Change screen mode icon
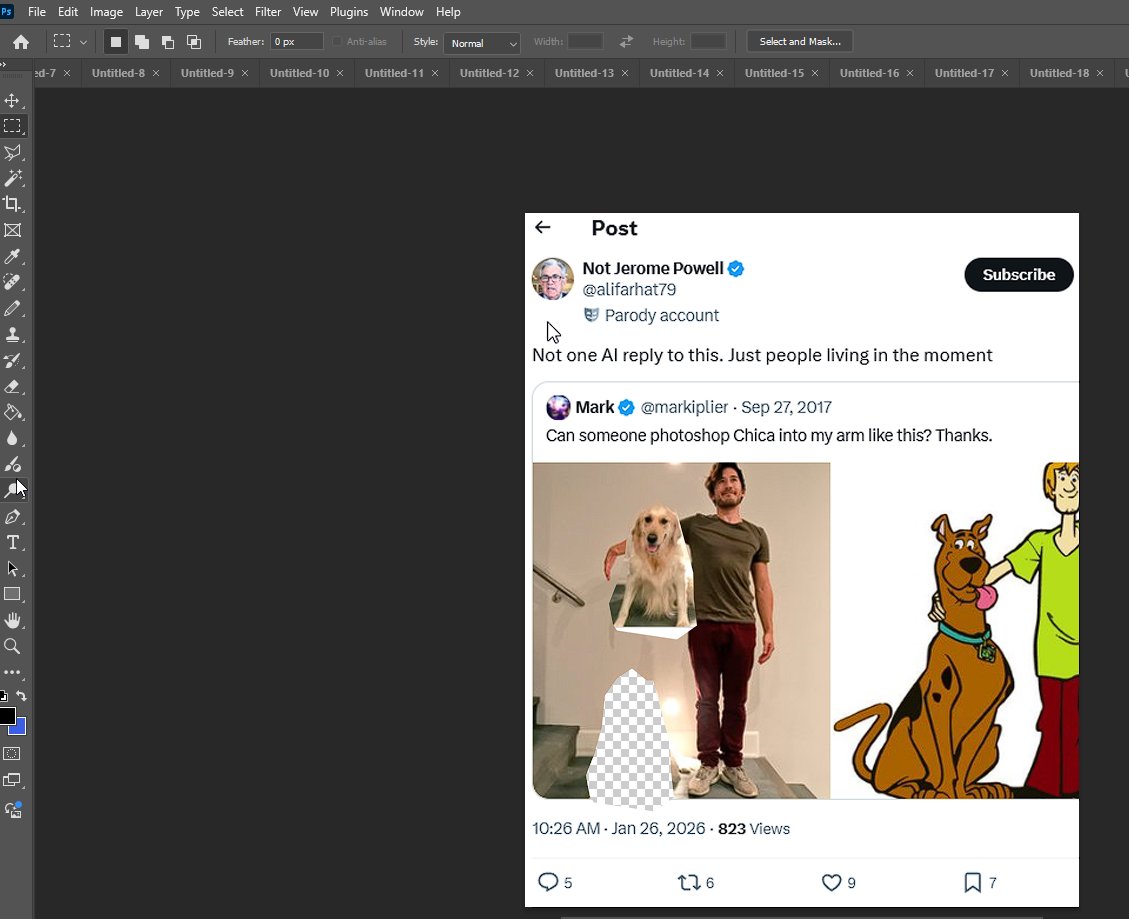The height and width of the screenshot is (919, 1129). tap(12, 781)
